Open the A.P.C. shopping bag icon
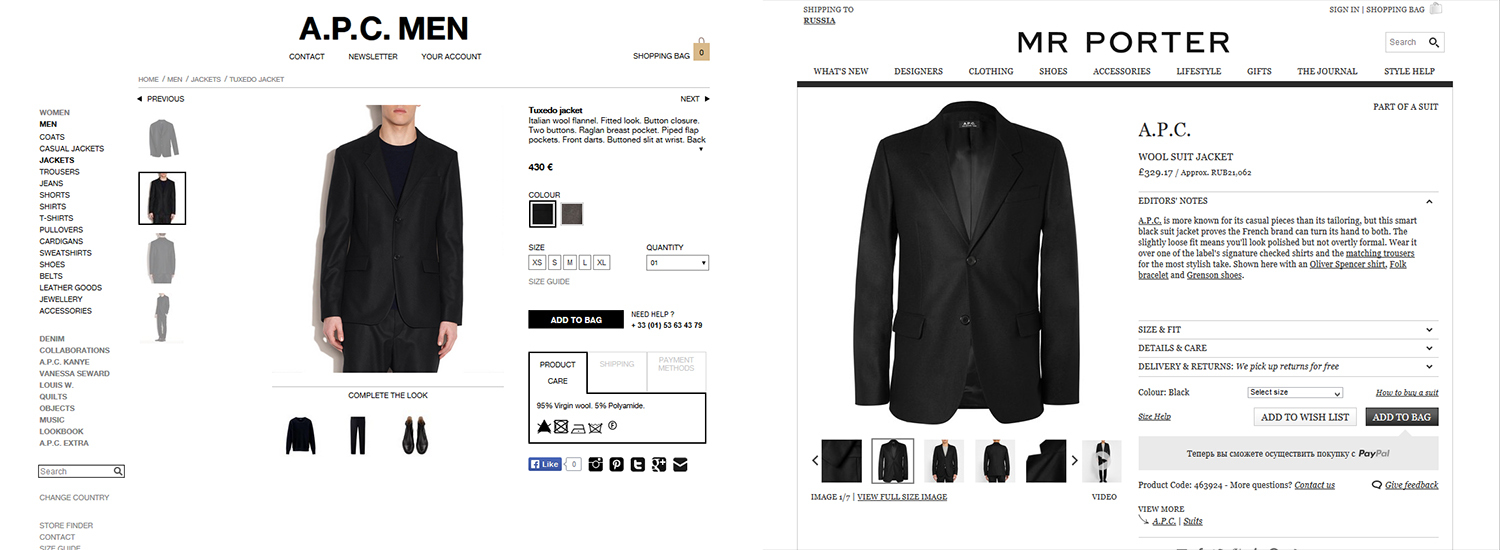1500x550 pixels. tap(702, 50)
